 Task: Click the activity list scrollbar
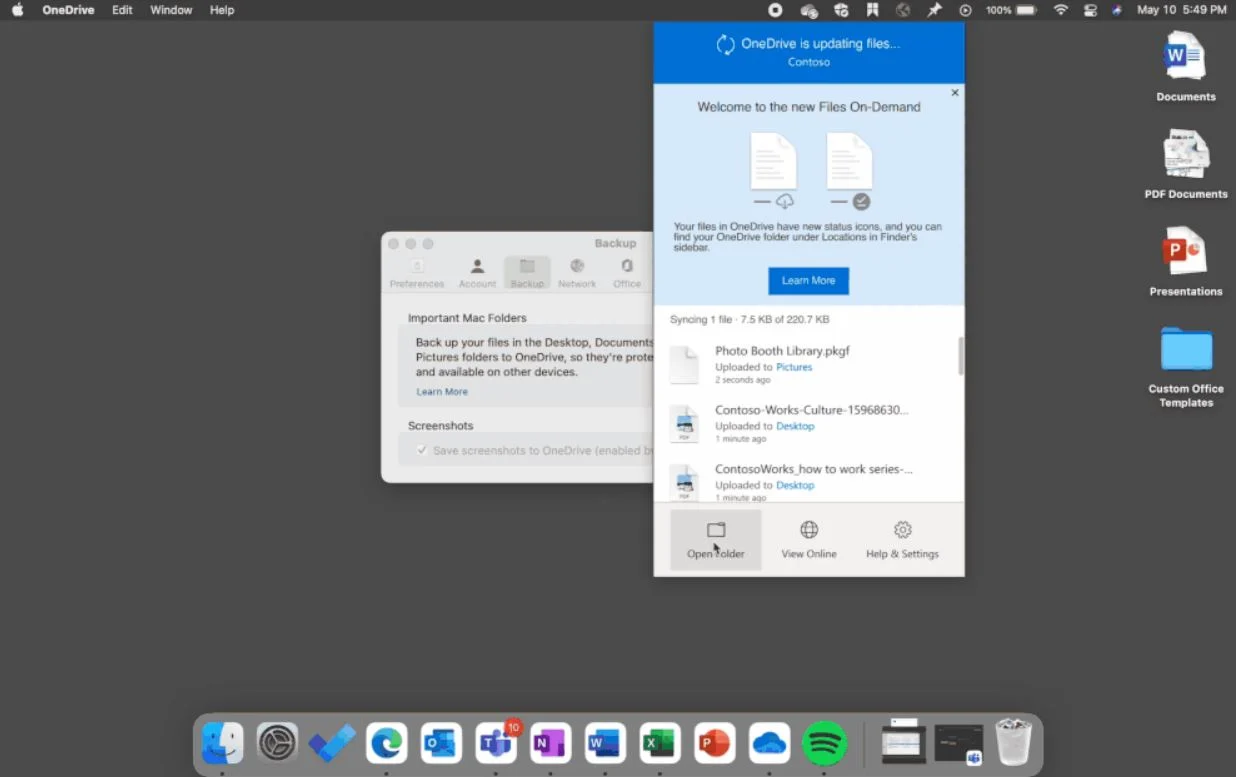coord(961,356)
